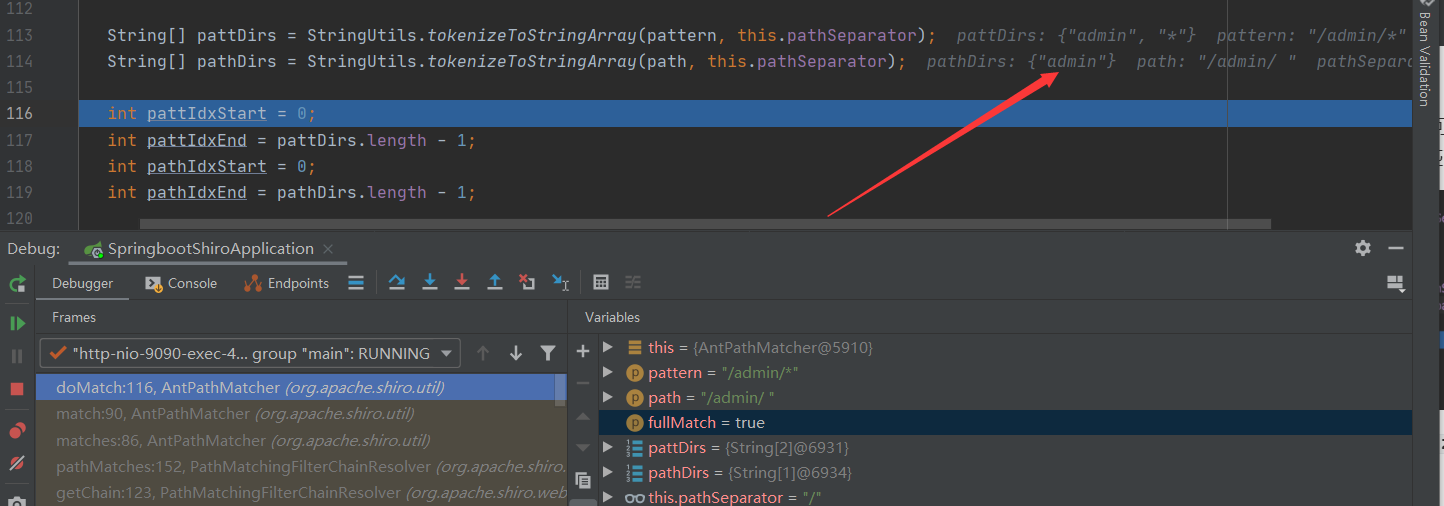Expand the 'this' AntPathMatcher variable
This screenshot has height=506, width=1444.
click(608, 347)
